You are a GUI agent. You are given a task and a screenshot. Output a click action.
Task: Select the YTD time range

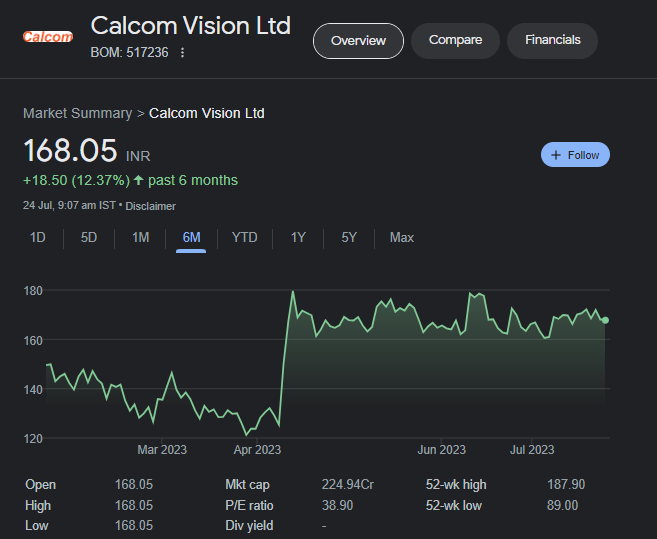(x=245, y=238)
